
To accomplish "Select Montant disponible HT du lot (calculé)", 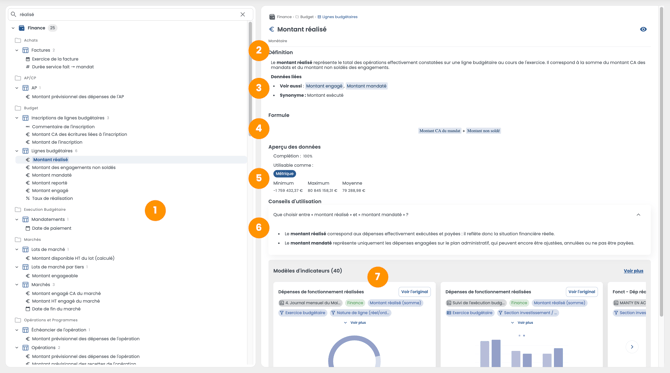I will [73, 258].
